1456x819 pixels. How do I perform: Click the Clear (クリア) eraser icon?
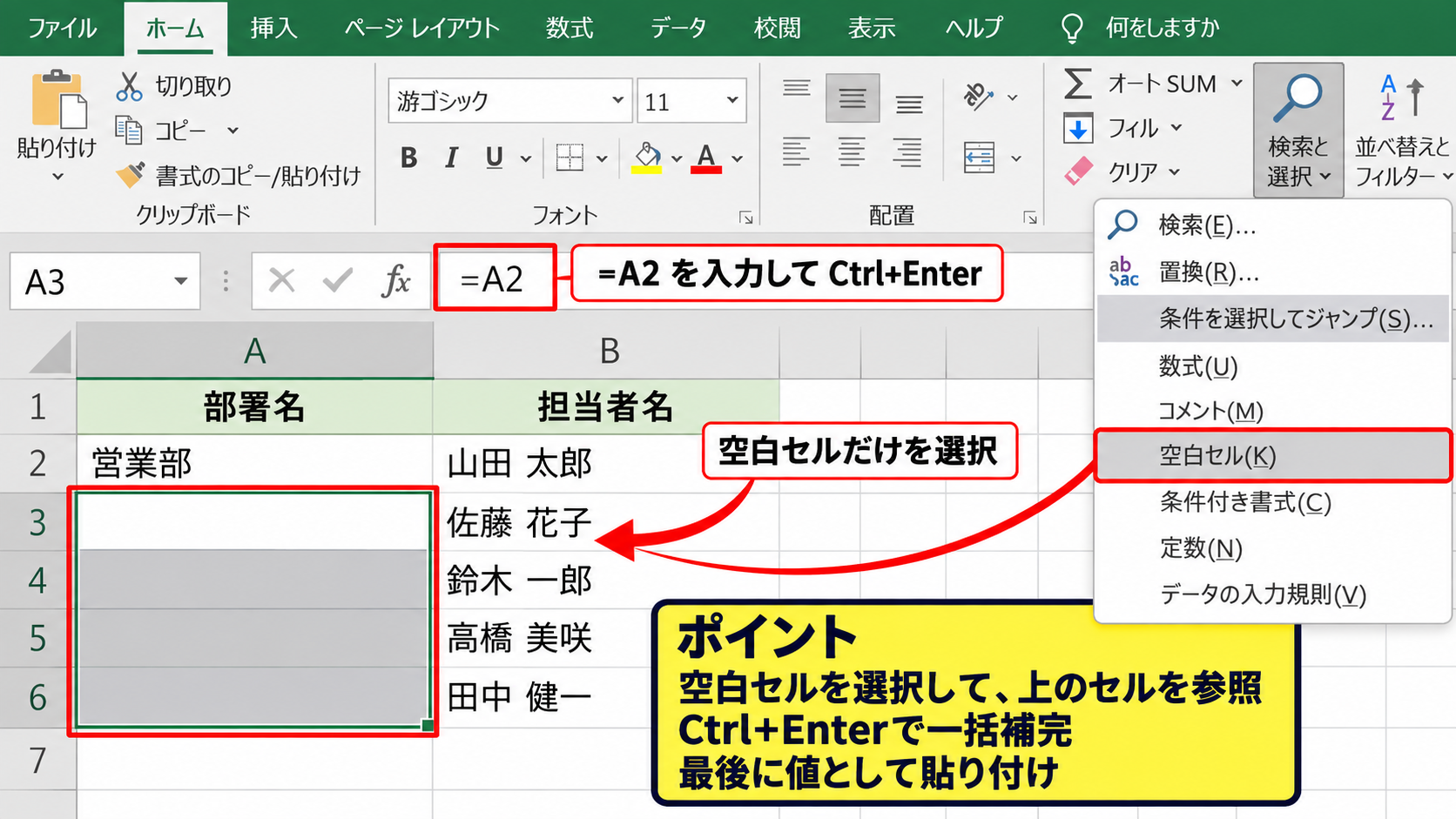point(1078,171)
